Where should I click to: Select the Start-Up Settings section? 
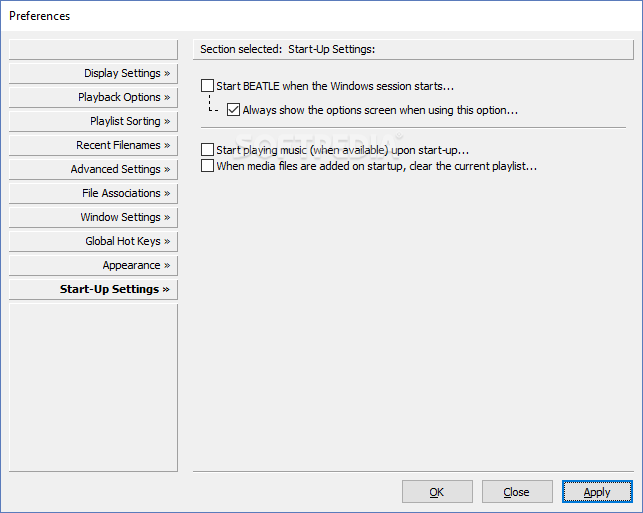(x=93, y=290)
